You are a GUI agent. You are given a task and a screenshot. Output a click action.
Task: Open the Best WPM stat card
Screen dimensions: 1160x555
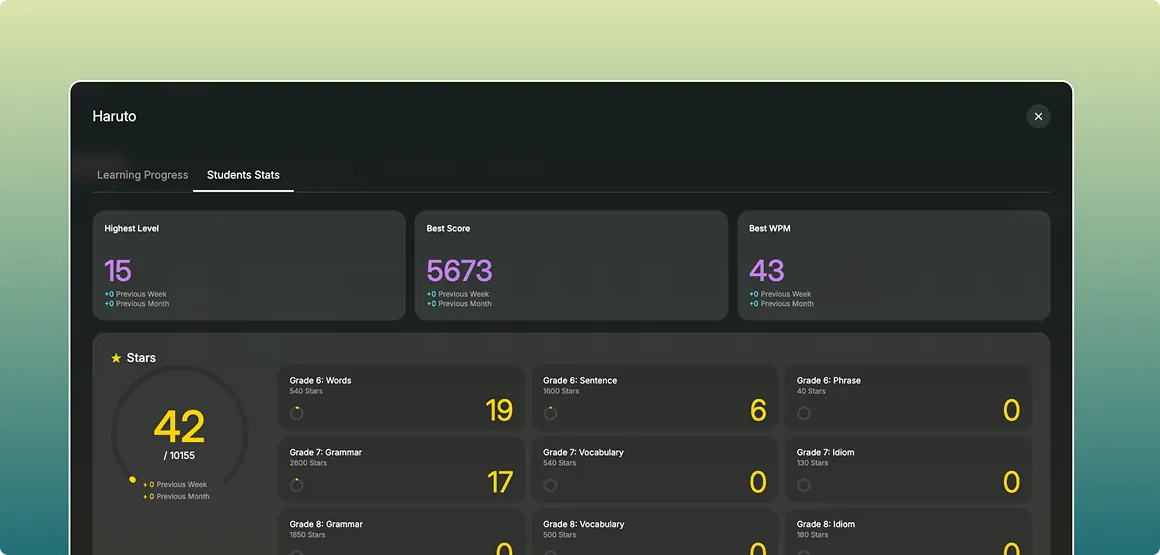[x=893, y=265]
